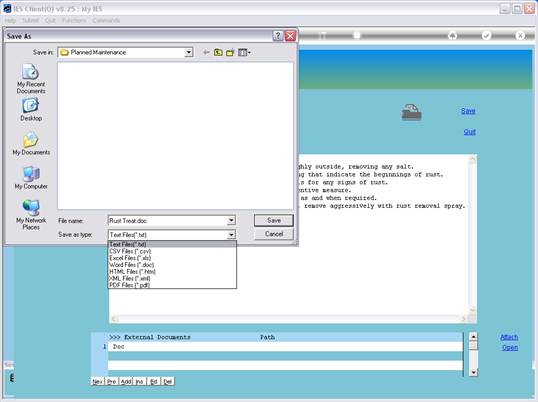
Task: Create a new folder with toolbar icon
Action: click(x=230, y=52)
